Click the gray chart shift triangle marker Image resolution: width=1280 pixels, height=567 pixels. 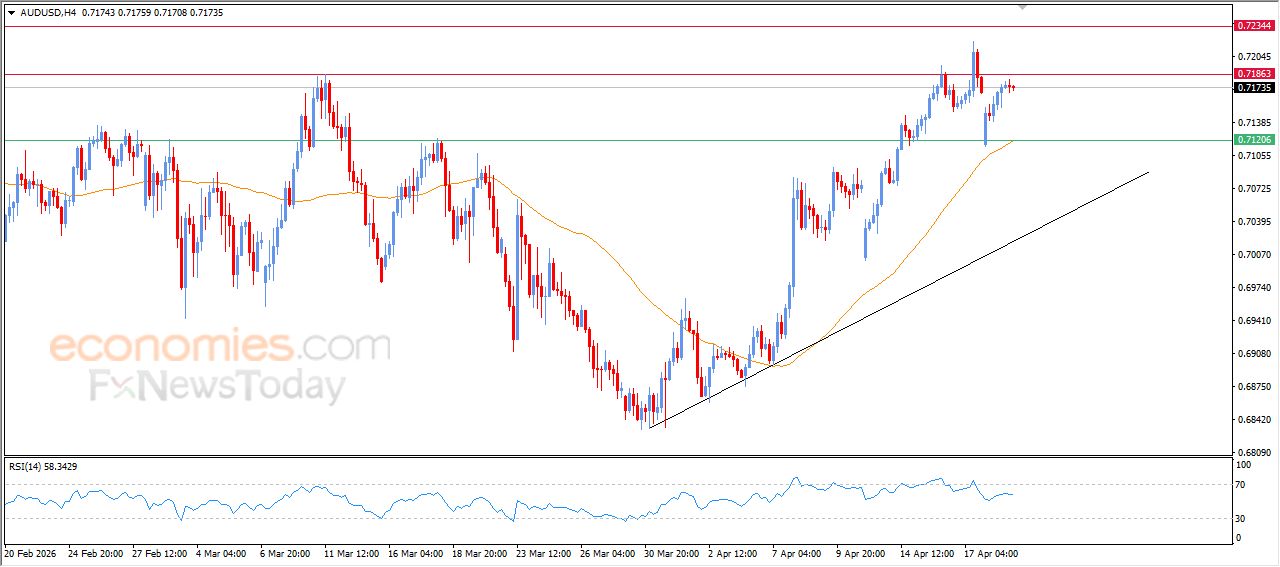[x=1022, y=6]
